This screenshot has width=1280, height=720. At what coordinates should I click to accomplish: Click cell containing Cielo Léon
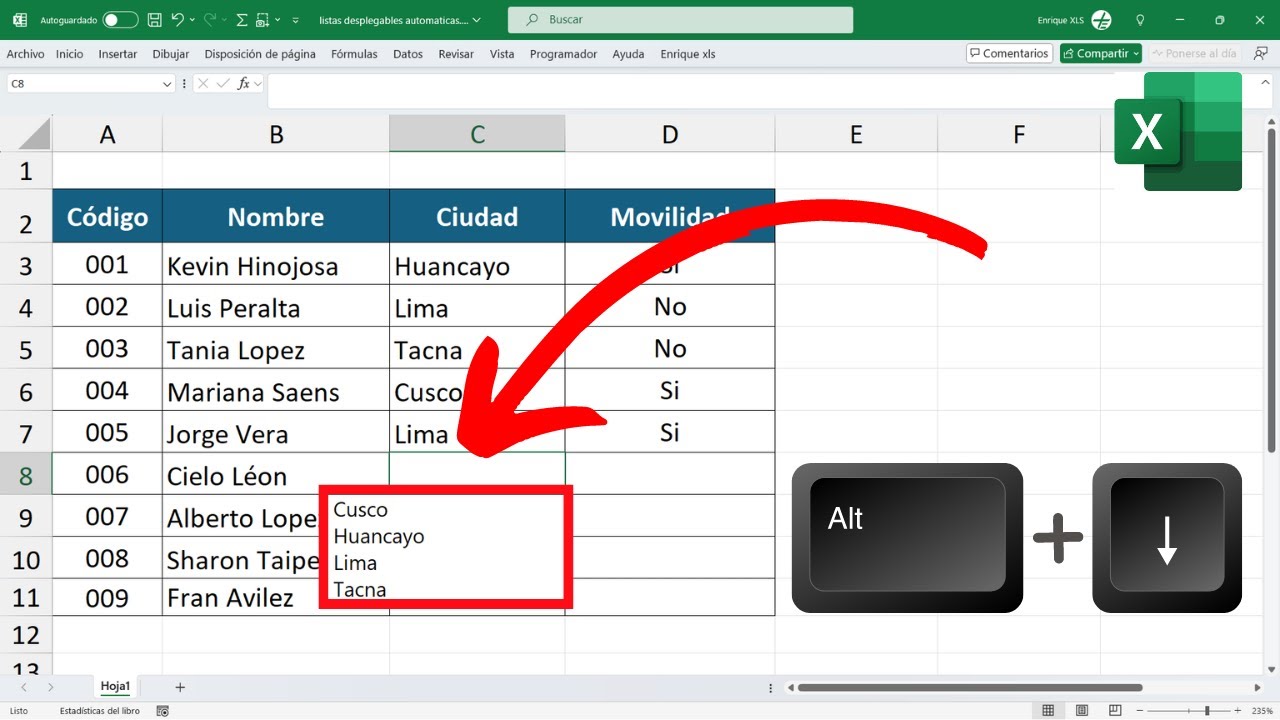[x=276, y=475]
